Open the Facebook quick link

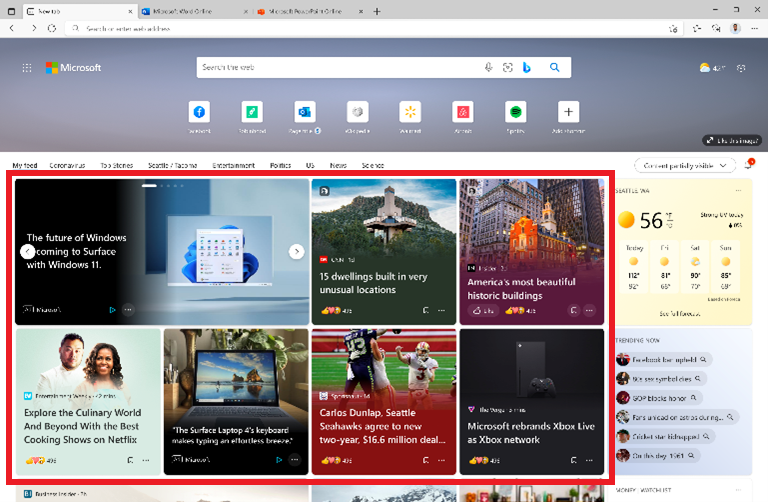[199, 112]
